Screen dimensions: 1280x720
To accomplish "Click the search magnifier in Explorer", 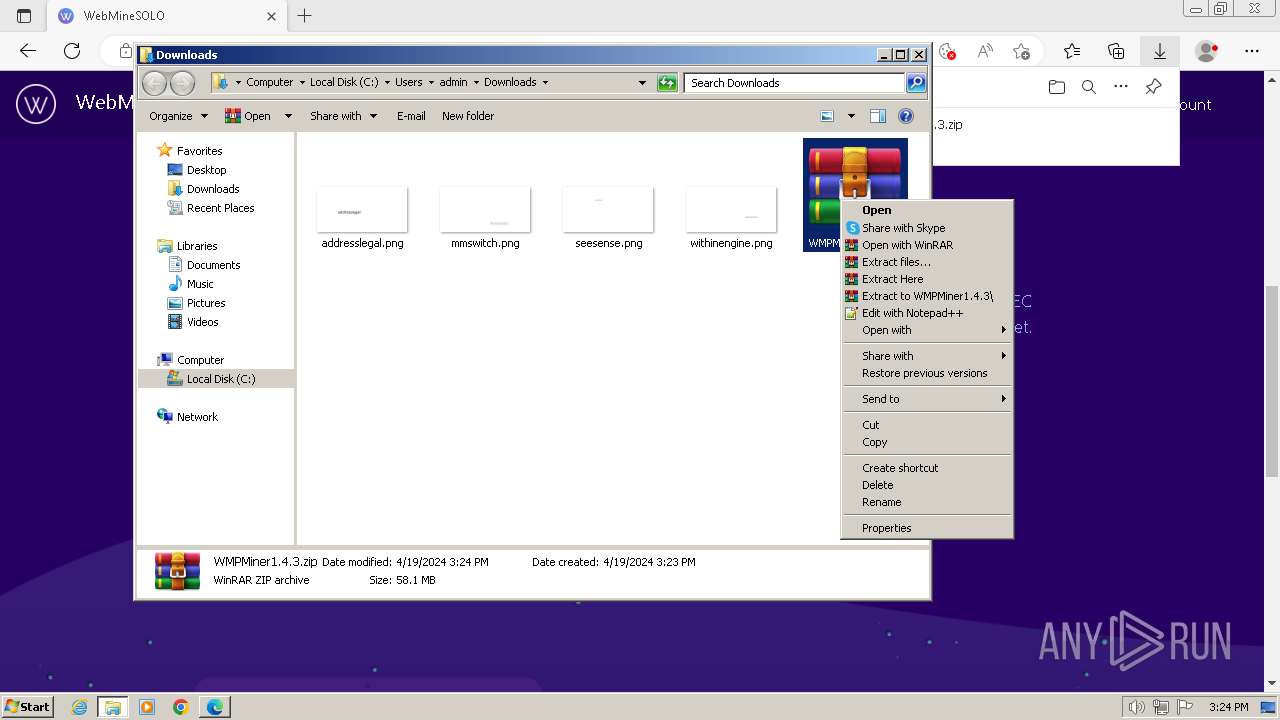I will (915, 83).
